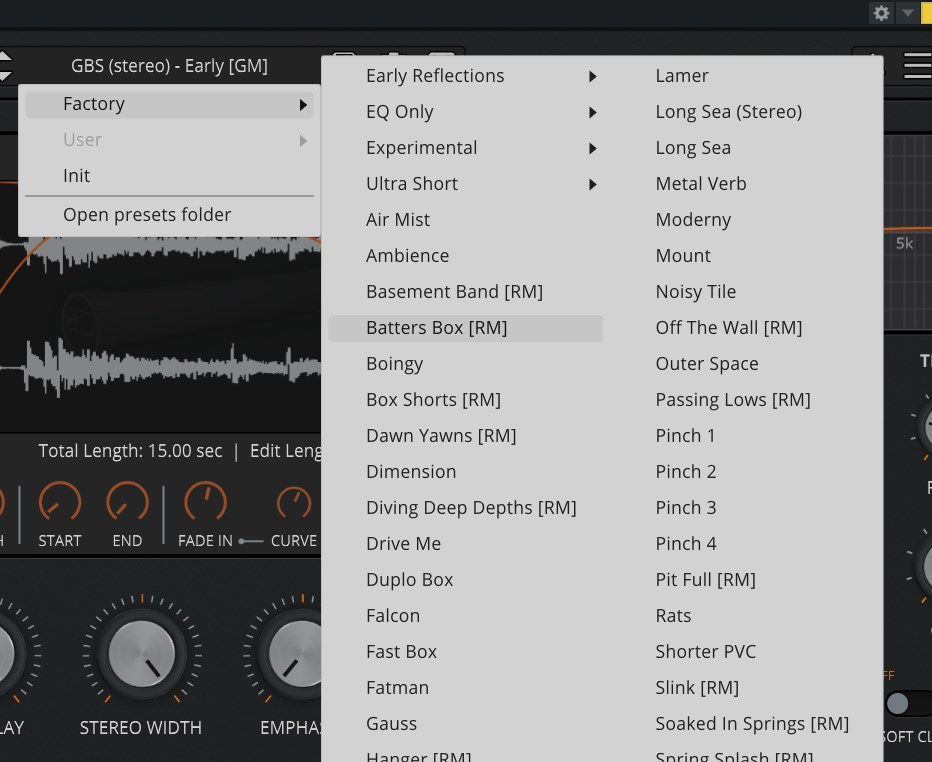Click the GBS (stereo) - Early preset name
The height and width of the screenshot is (762, 932).
pos(169,66)
